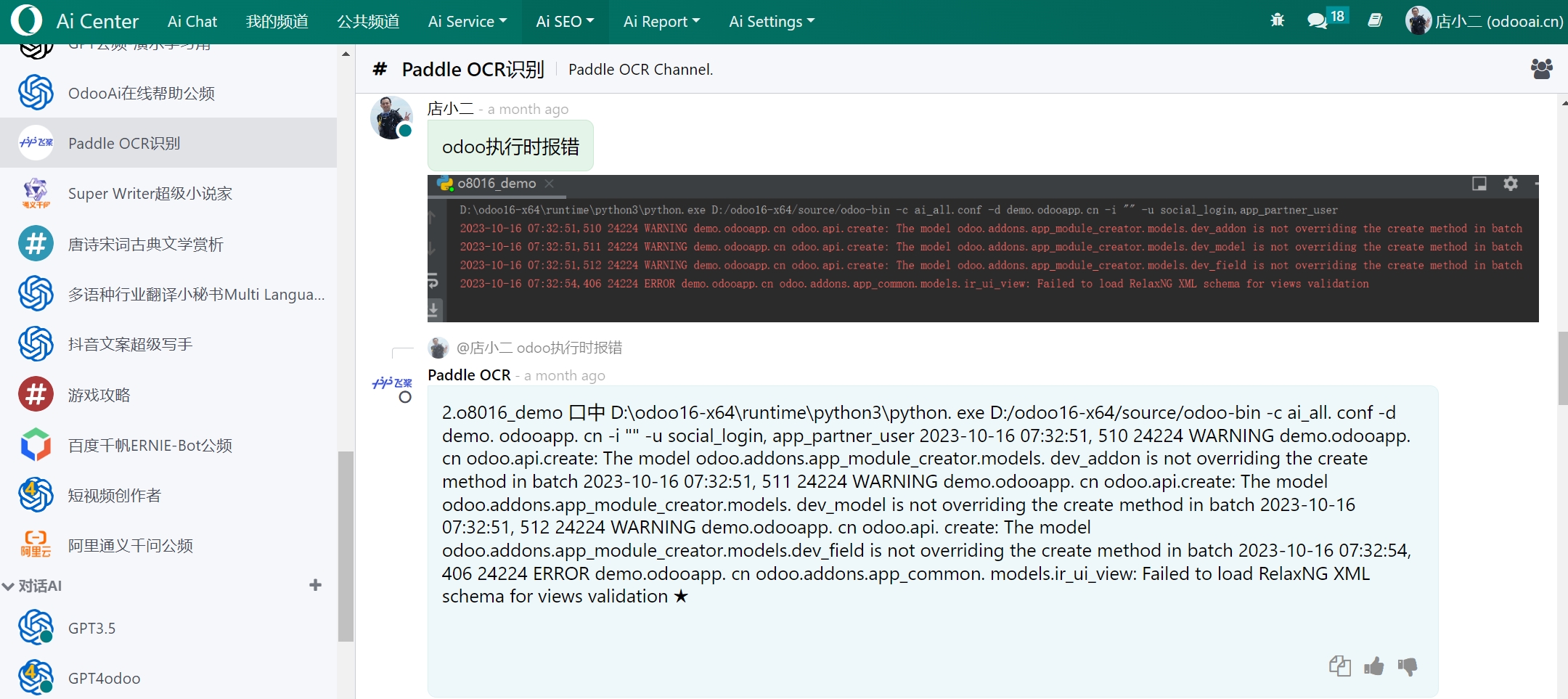Click the sidebar scrollbar thumb

point(346,547)
